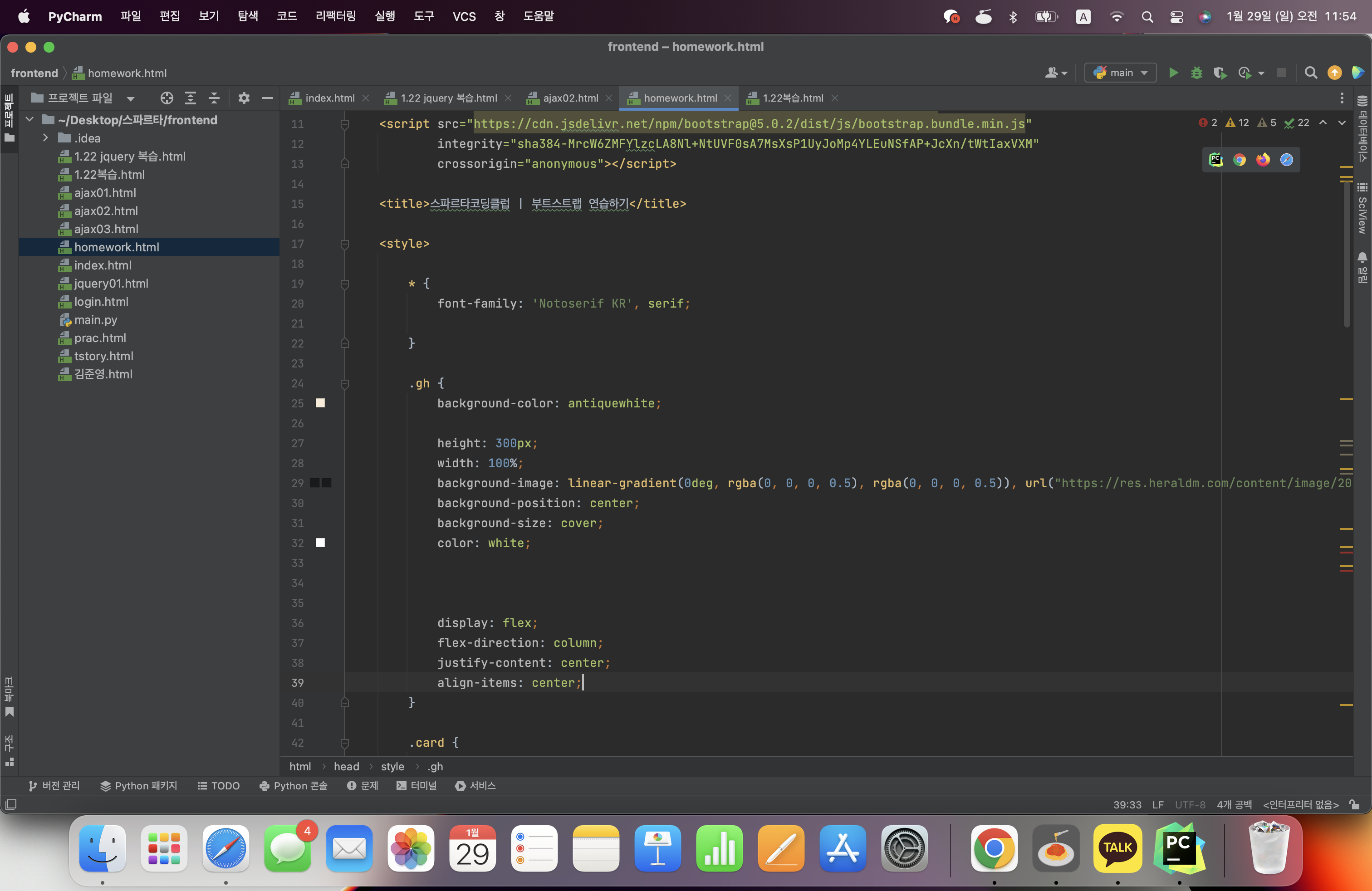Toggle fold marker at the universal selector rule
The height and width of the screenshot is (891, 1372).
pos(345,284)
